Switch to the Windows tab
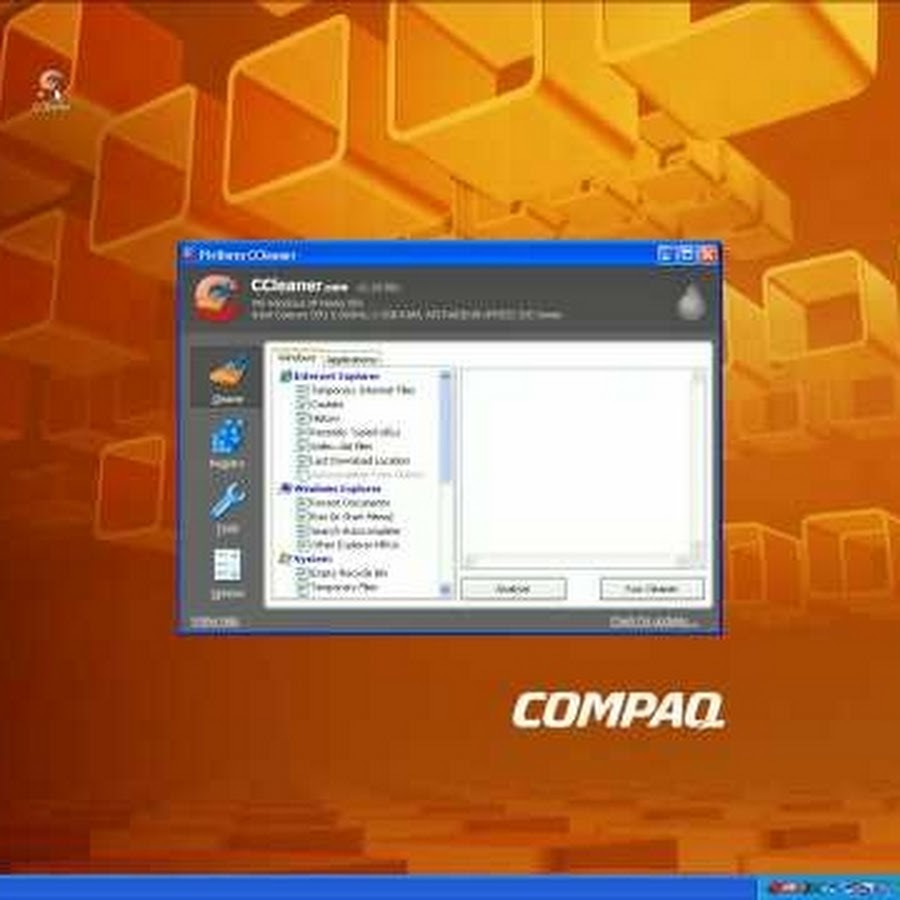 pos(296,358)
